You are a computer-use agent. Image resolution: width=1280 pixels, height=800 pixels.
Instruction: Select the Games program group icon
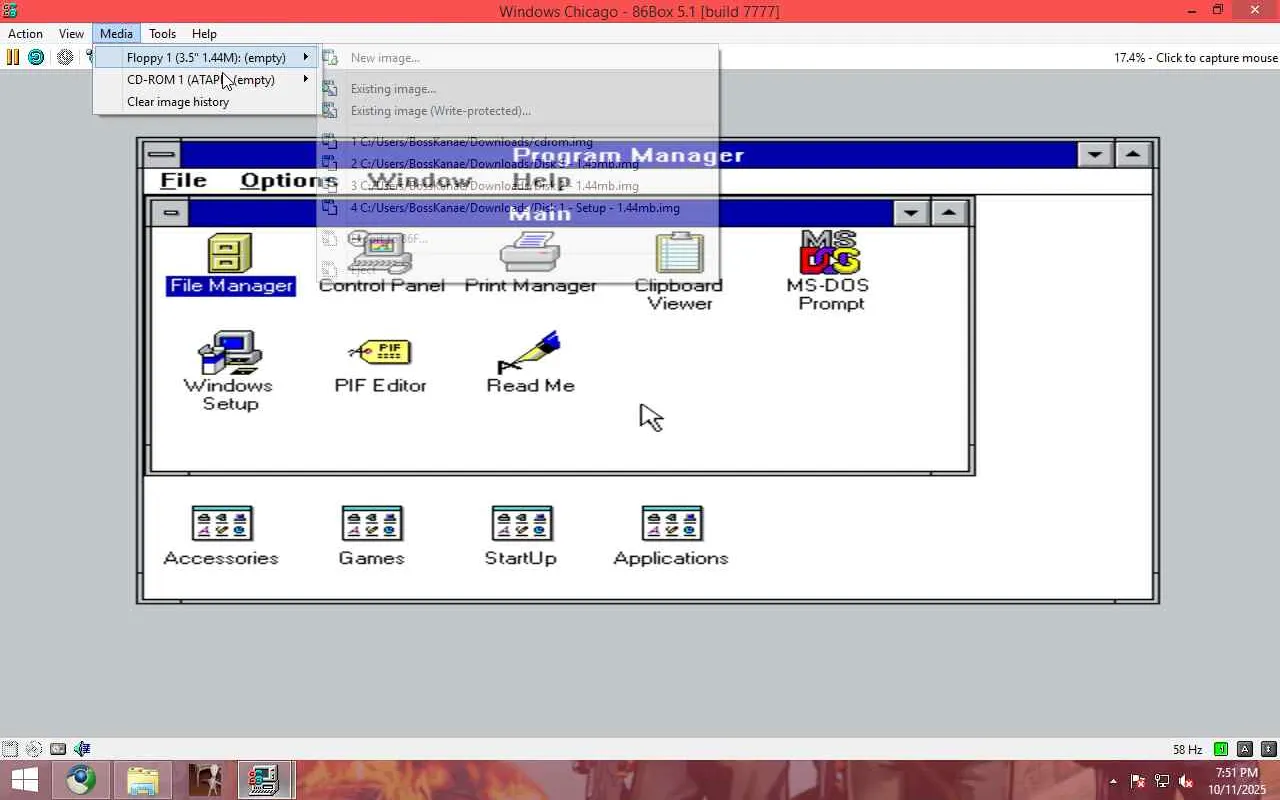(371, 537)
